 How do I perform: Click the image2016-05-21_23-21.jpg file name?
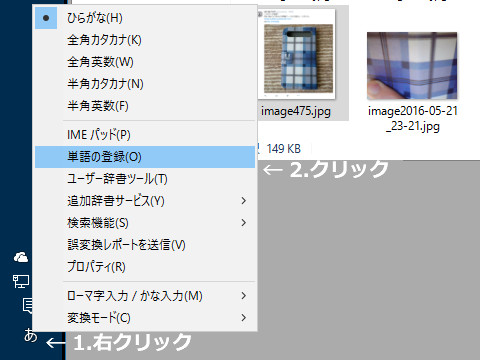pyautogui.click(x=413, y=119)
